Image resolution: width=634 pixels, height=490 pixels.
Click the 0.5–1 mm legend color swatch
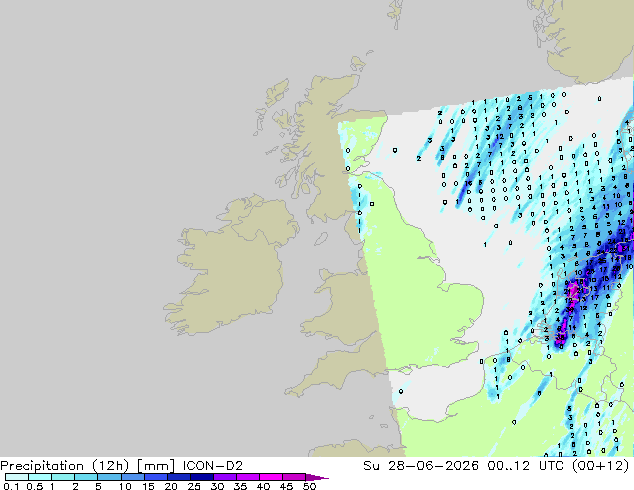[40, 477]
